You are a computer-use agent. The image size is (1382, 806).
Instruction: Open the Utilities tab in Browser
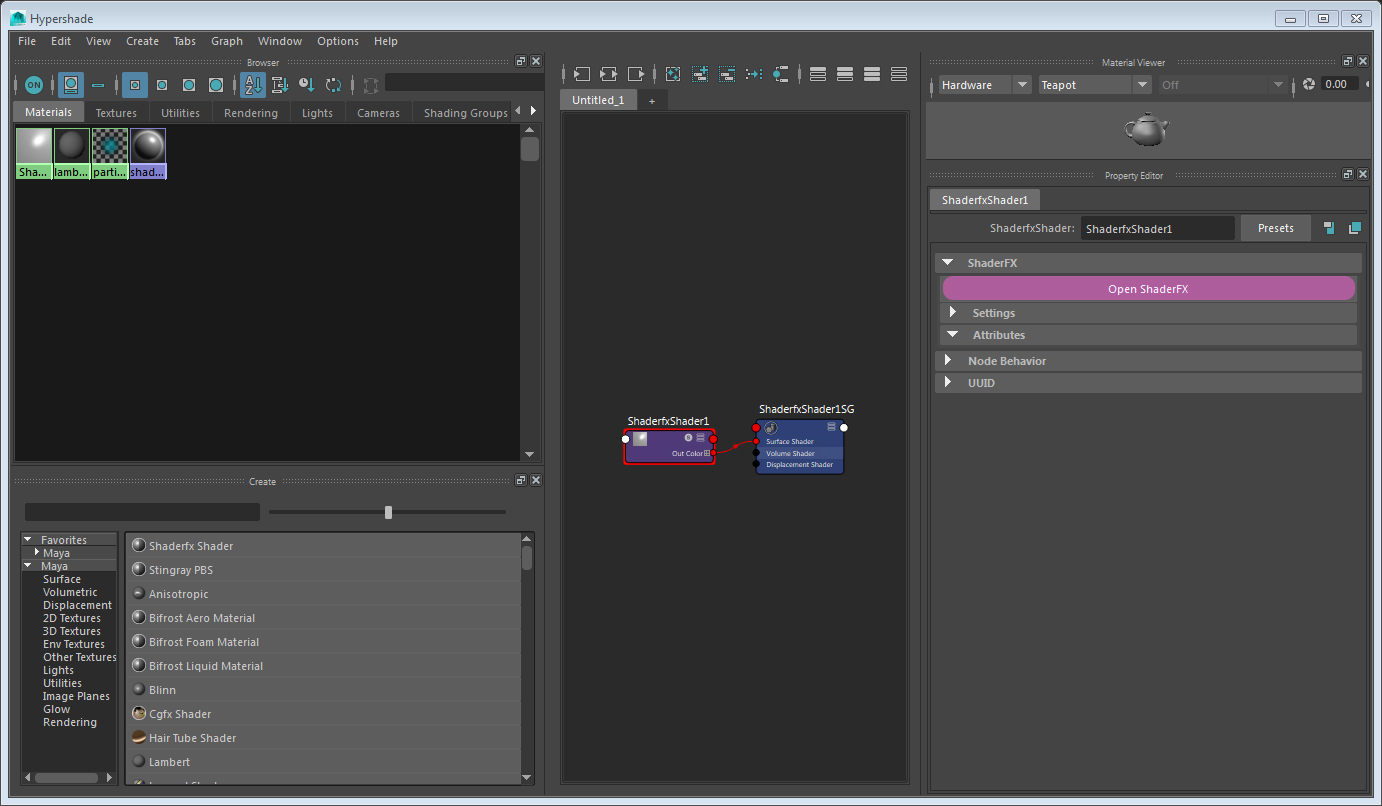pyautogui.click(x=180, y=113)
